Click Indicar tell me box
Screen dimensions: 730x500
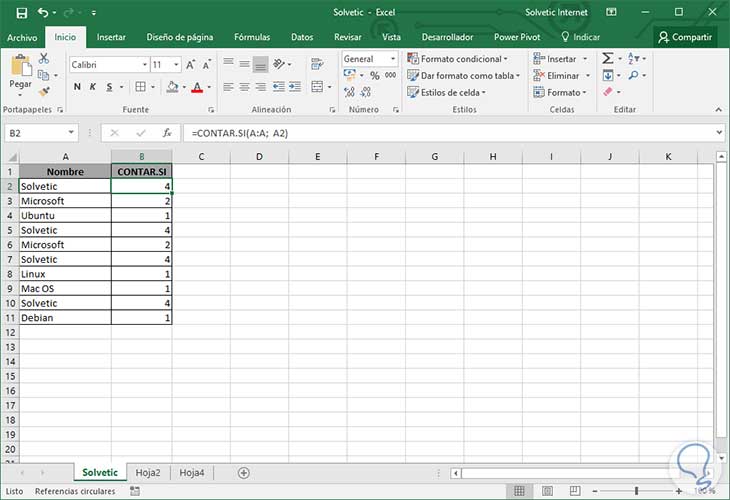(581, 37)
